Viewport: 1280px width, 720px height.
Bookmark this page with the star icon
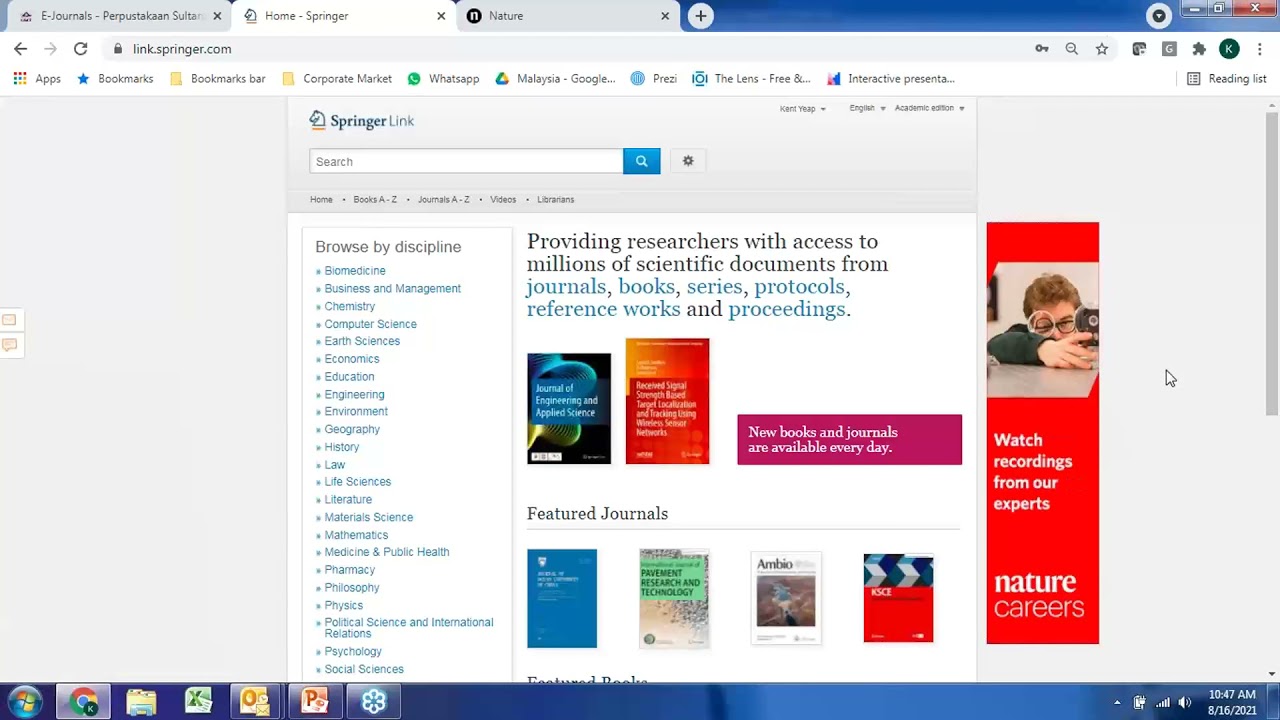(x=1101, y=49)
